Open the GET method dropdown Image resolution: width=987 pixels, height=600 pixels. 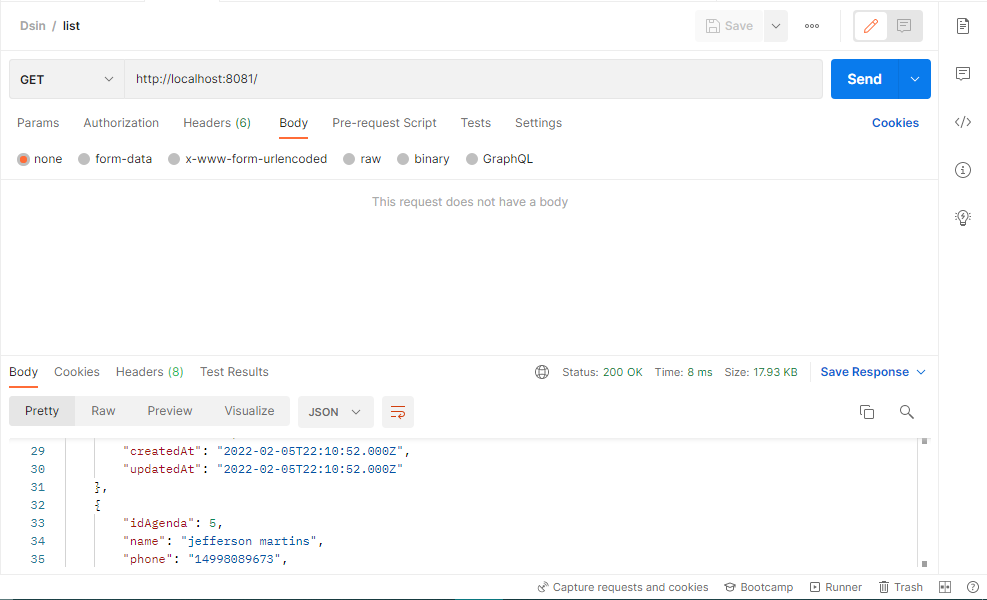pos(65,77)
